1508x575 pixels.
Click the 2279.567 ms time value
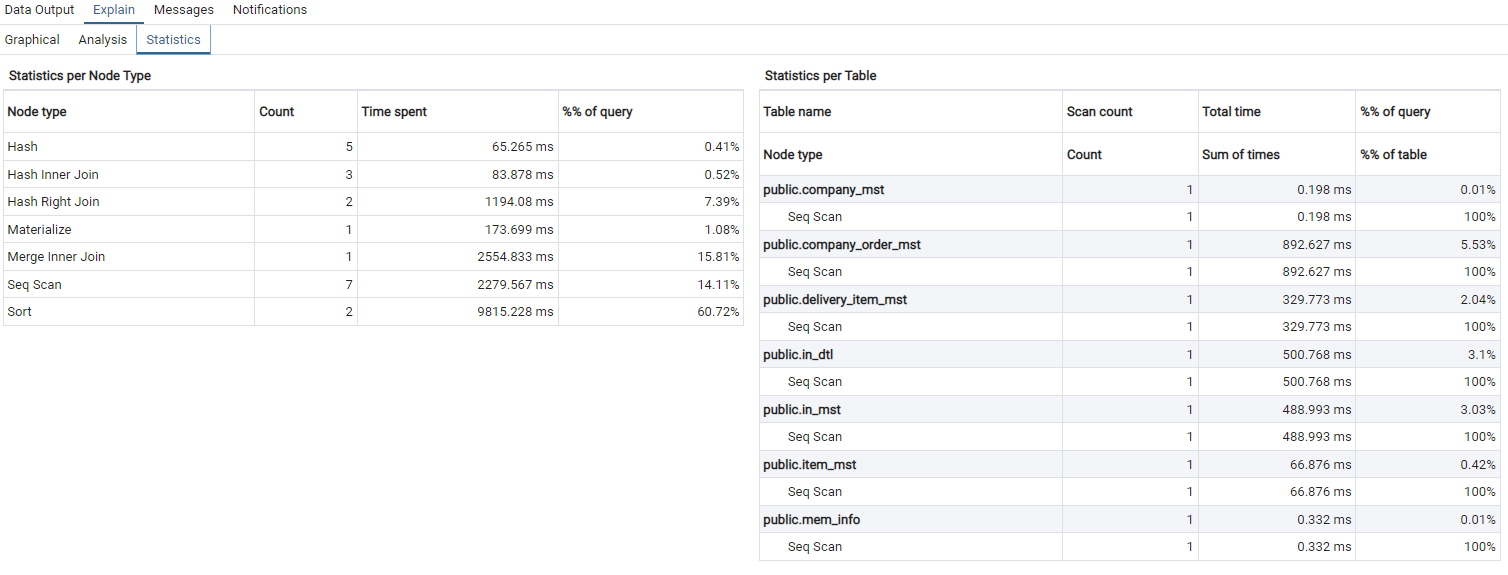[516, 285]
